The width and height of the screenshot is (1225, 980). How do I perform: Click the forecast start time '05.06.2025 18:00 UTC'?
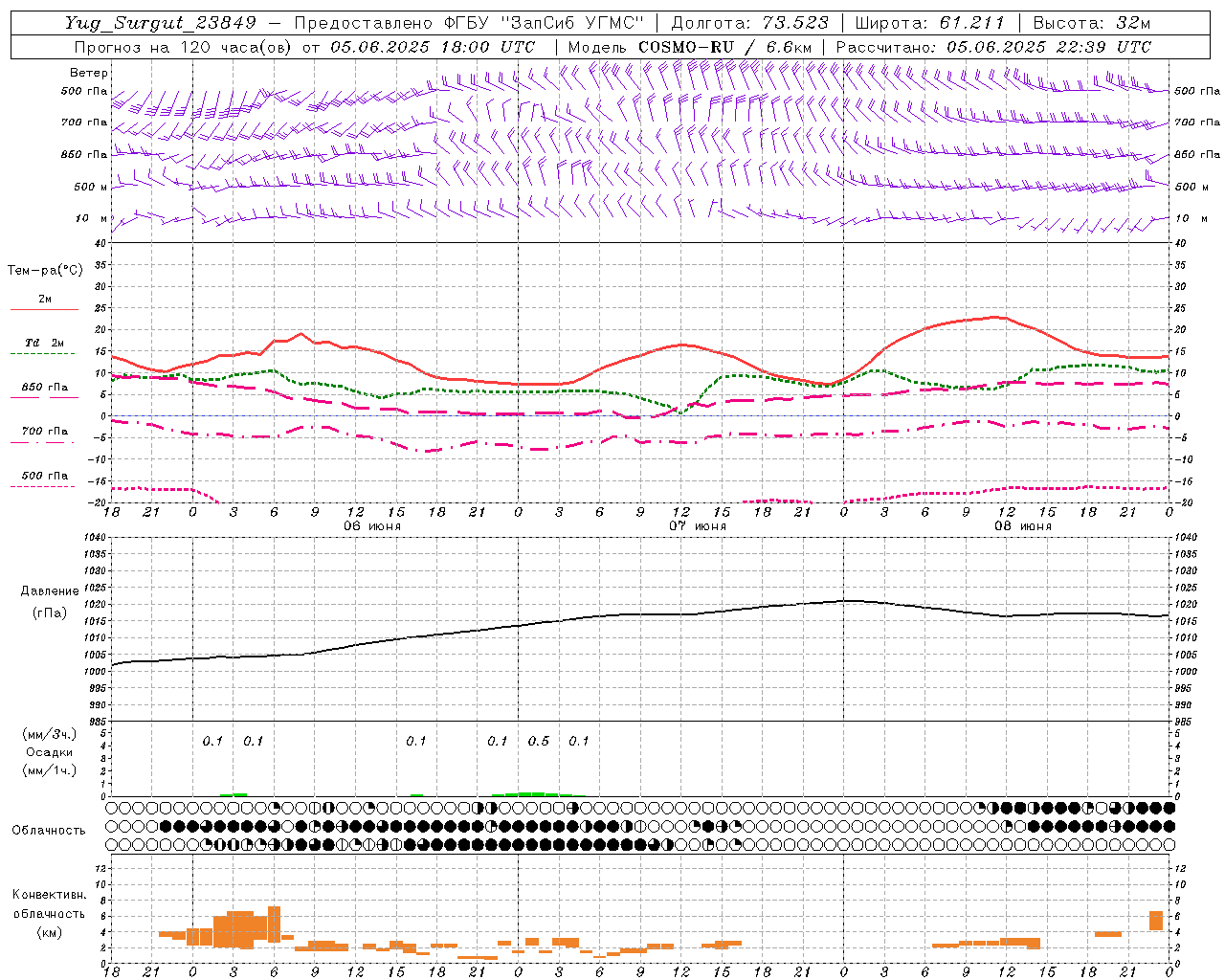coord(433,47)
